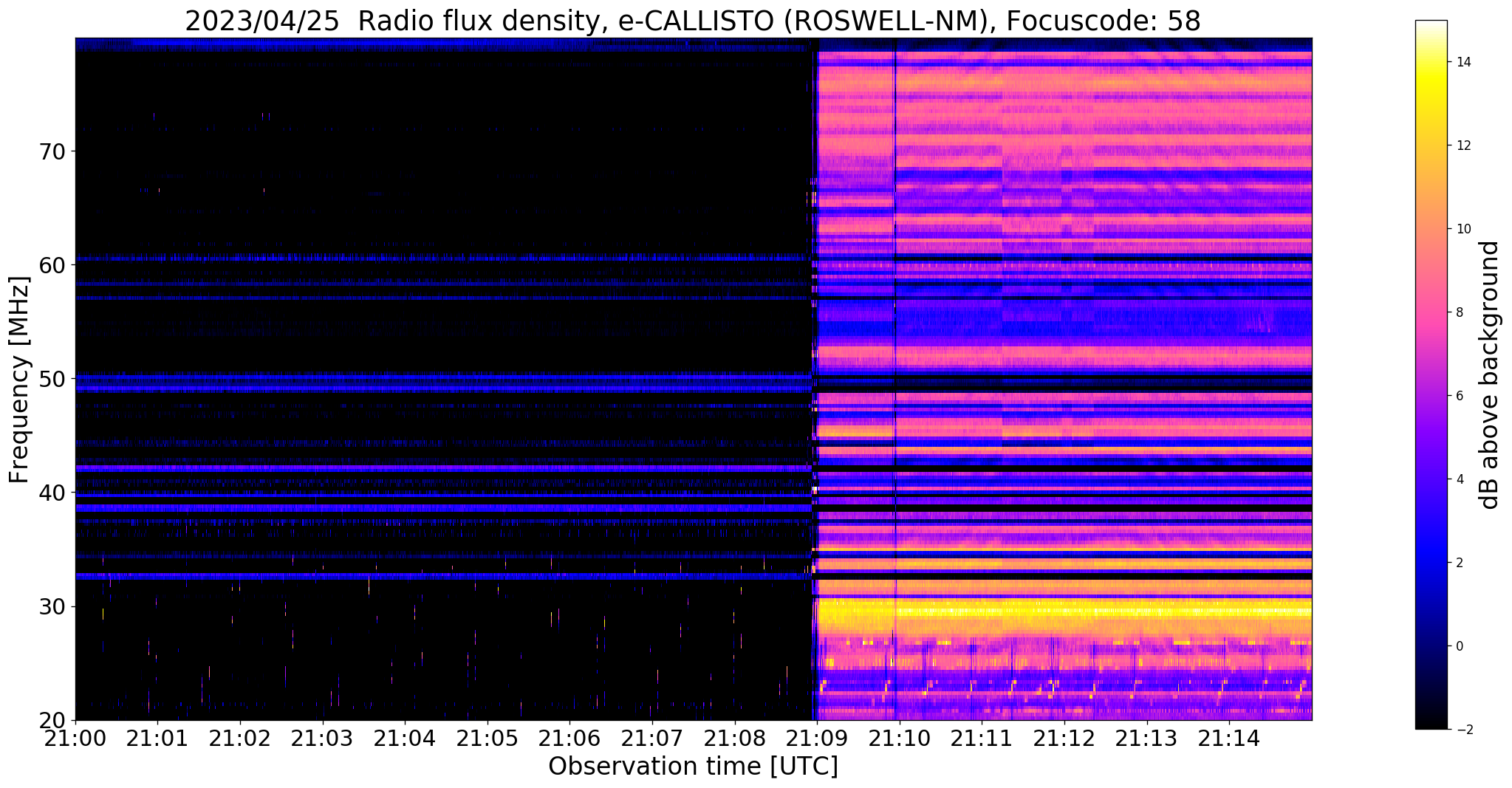The height and width of the screenshot is (788, 1512).
Task: Click the 21:00 time tick label
Action: coord(75,737)
